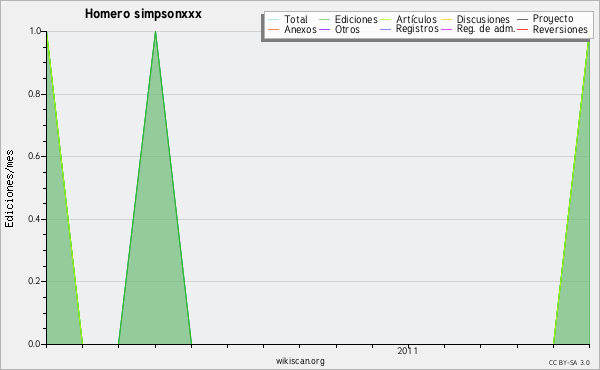Click the '0.0' y-axis tick label
This screenshot has height=370, width=600.
pos(35,344)
